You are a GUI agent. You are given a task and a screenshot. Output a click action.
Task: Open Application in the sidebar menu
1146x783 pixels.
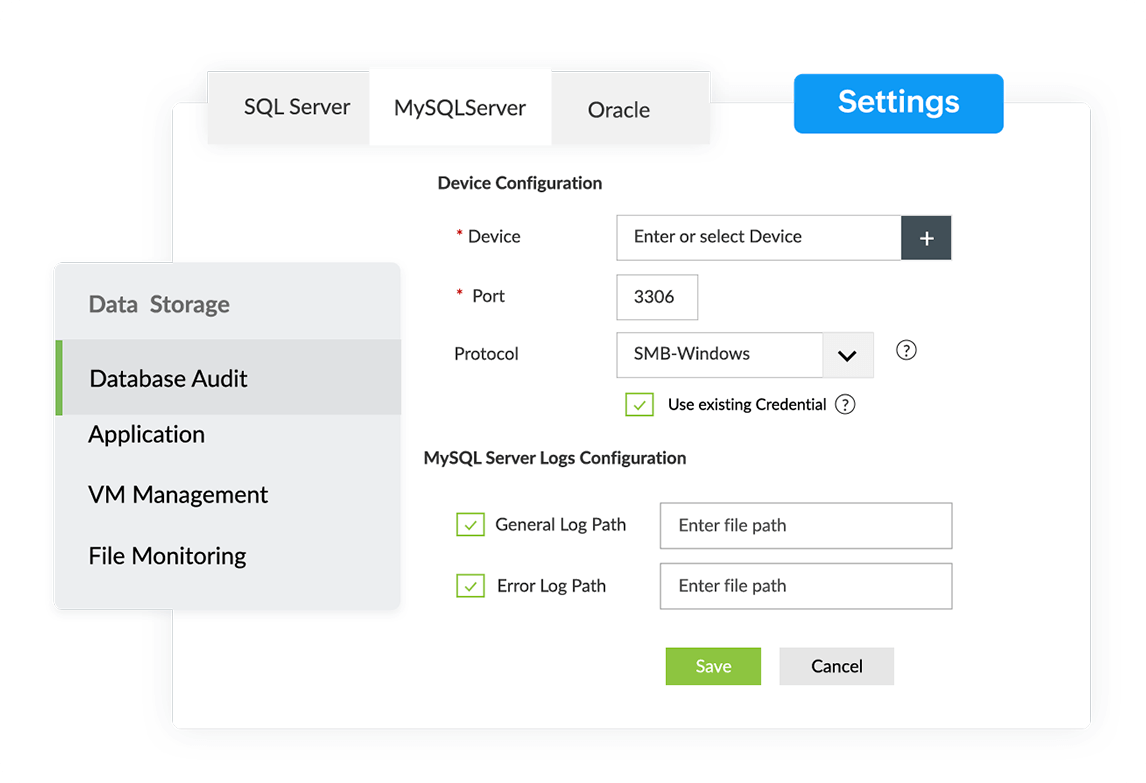[x=147, y=435]
